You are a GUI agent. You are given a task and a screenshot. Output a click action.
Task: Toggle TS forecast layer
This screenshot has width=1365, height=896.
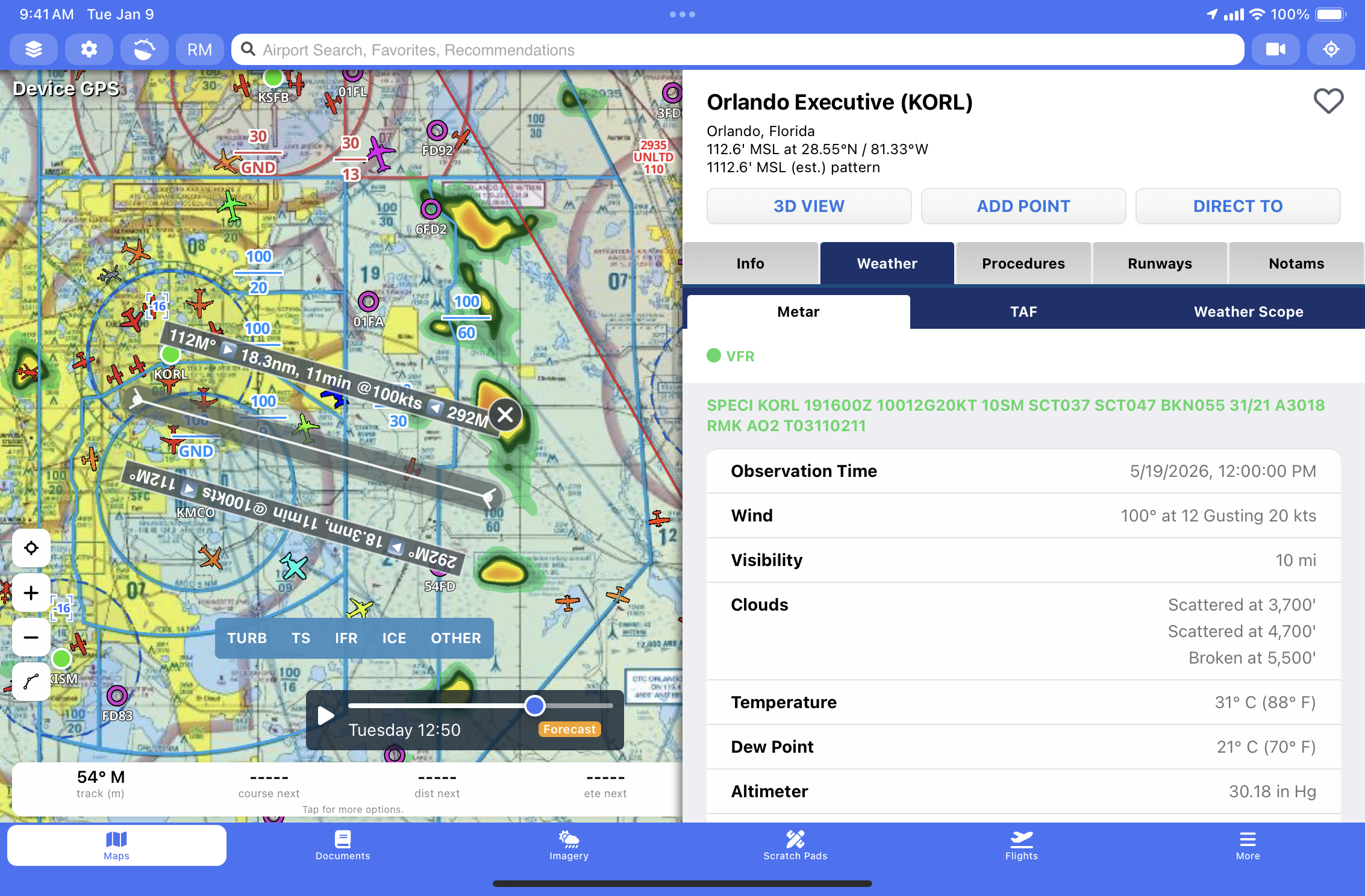tap(301, 638)
